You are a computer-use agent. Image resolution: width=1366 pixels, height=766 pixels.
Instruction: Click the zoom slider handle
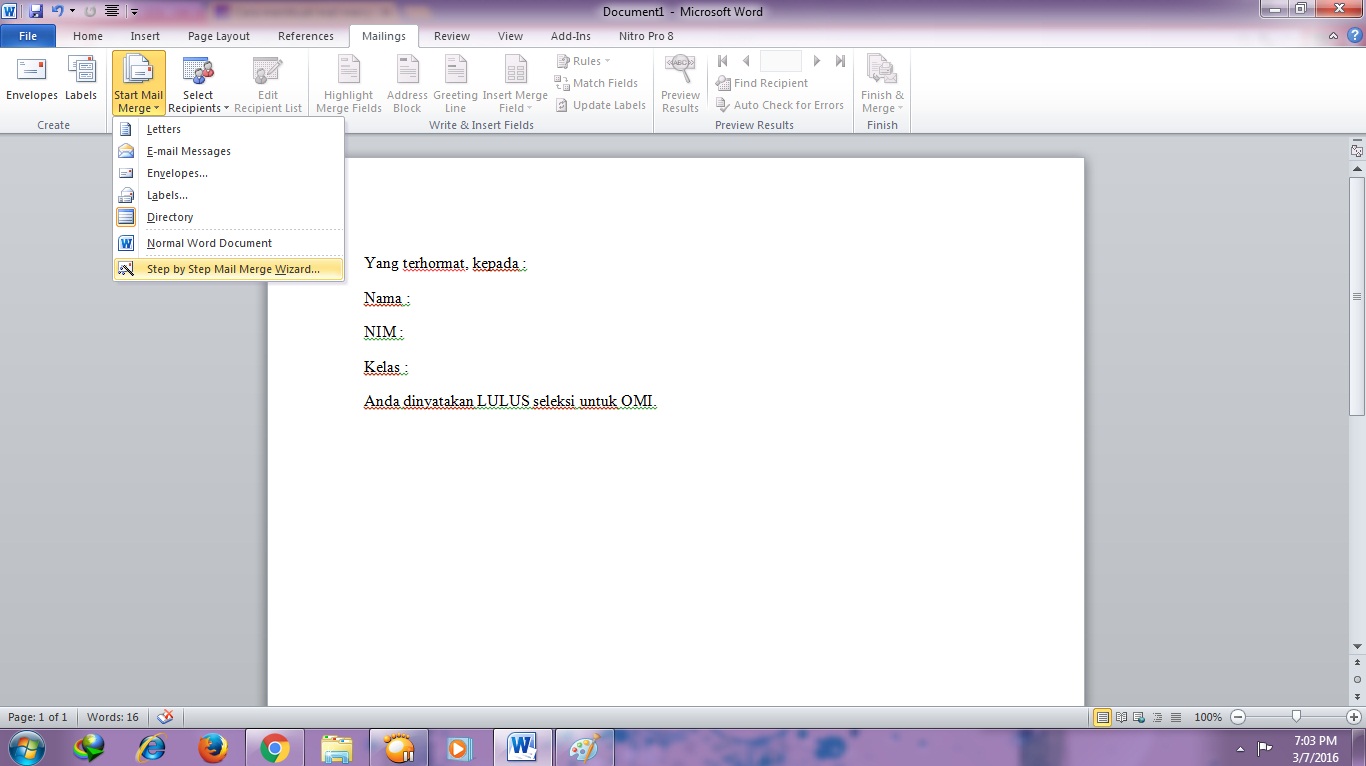[1296, 717]
